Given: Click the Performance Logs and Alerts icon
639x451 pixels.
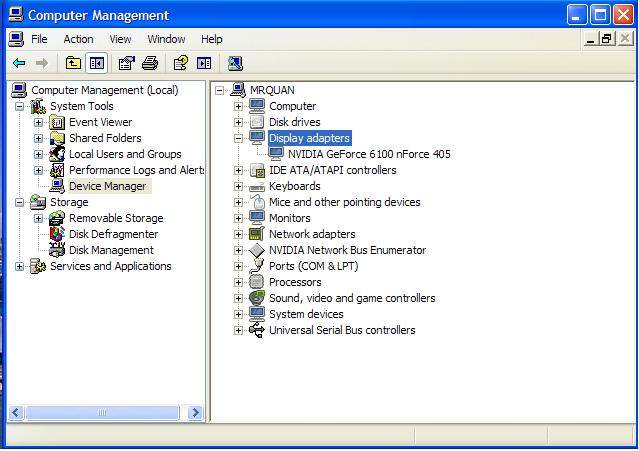Looking at the screenshot, I should (57, 170).
